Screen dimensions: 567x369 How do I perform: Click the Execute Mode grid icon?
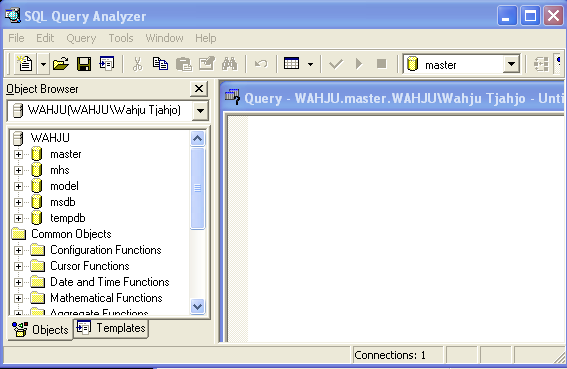[x=291, y=63]
